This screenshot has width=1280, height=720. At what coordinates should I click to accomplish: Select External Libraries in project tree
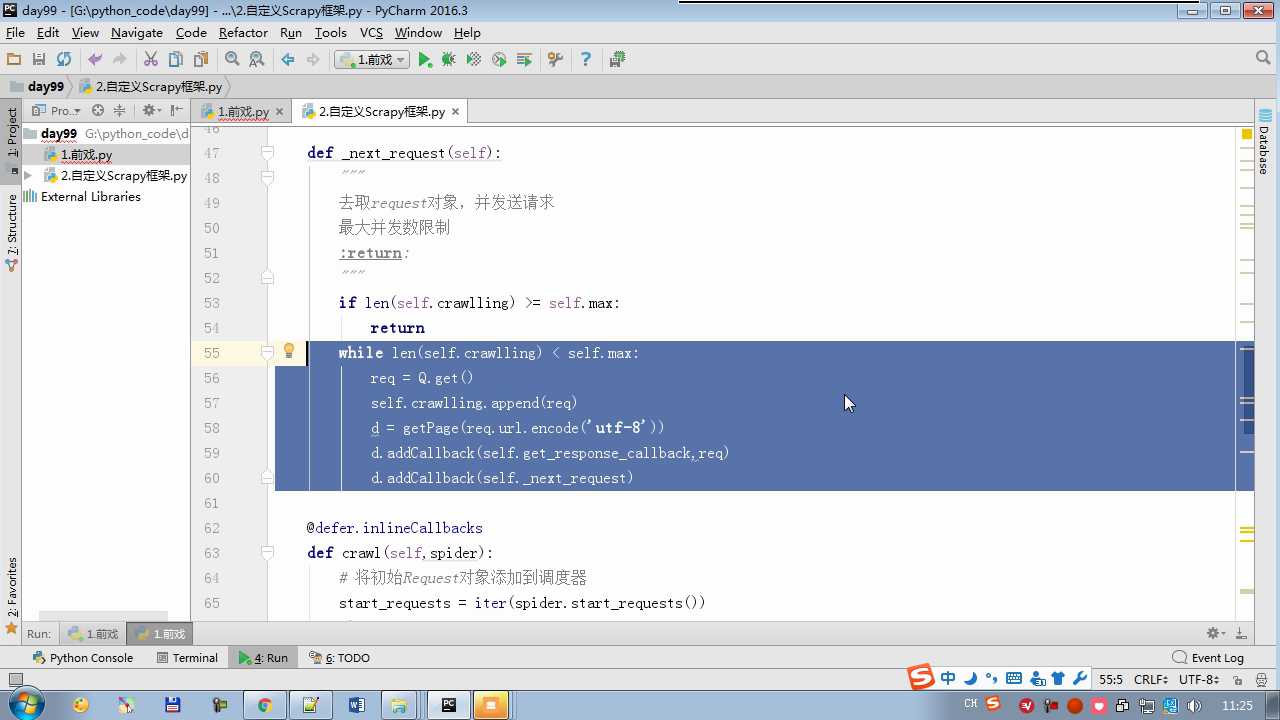pos(91,197)
